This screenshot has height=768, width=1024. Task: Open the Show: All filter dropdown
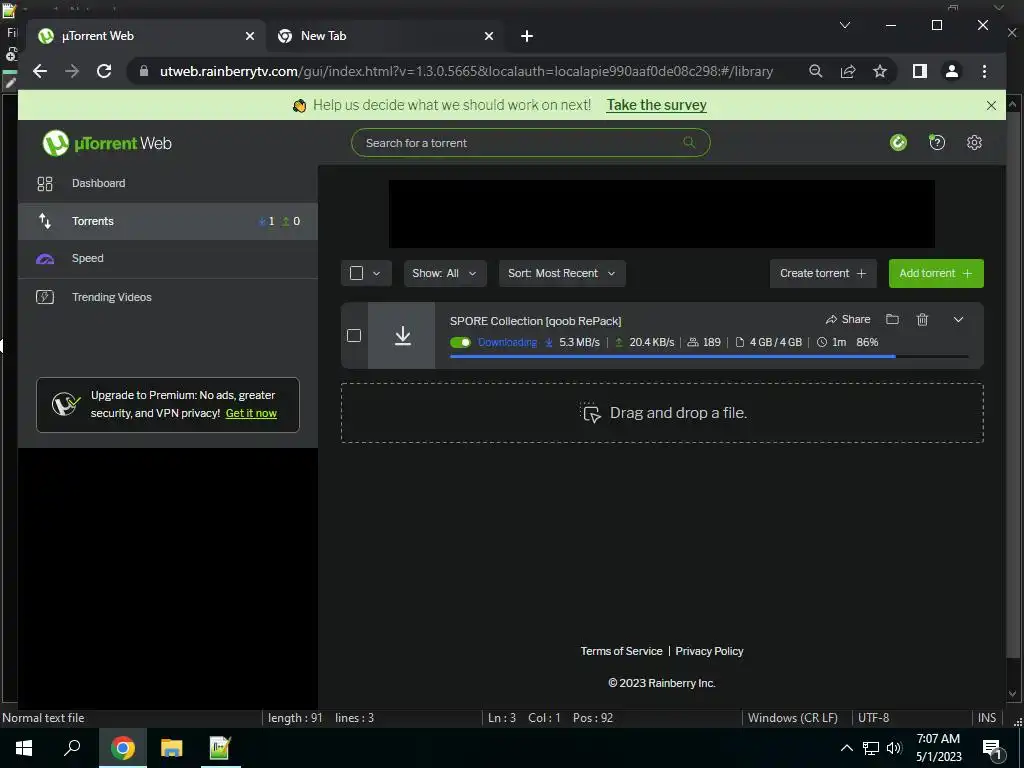coord(445,274)
